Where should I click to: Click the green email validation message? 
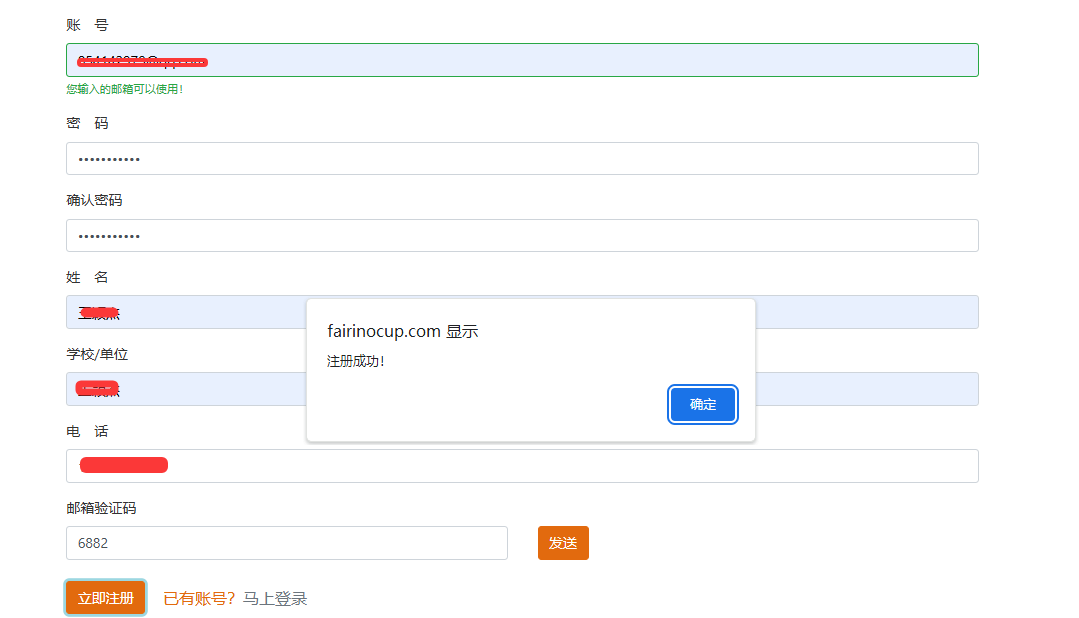(124, 89)
